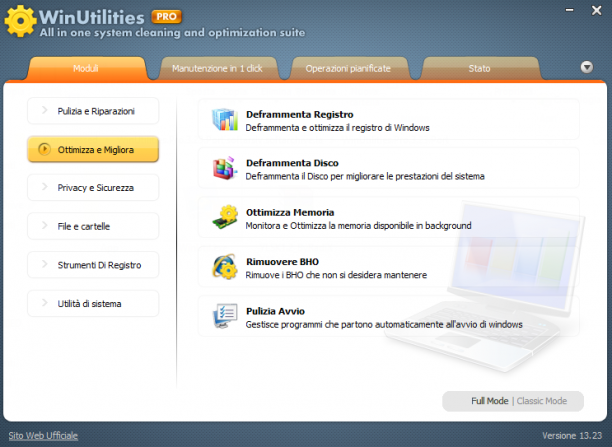The width and height of the screenshot is (612, 447).
Task: Click the Rimuovere BHO browser gear icon
Action: pos(225,267)
